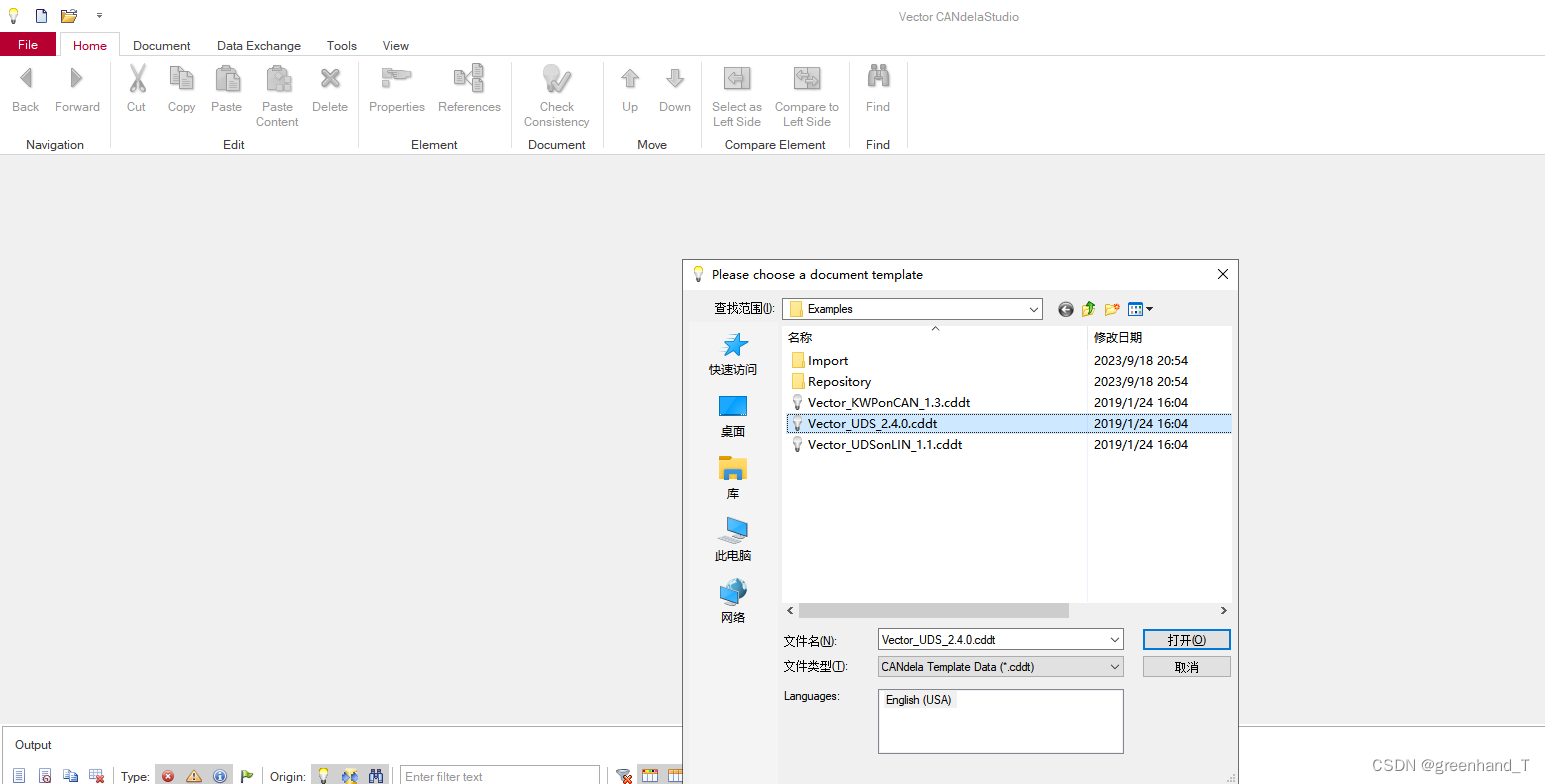Image resolution: width=1545 pixels, height=784 pixels.
Task: Click the Forward navigation arrow icon
Action: pos(77,78)
